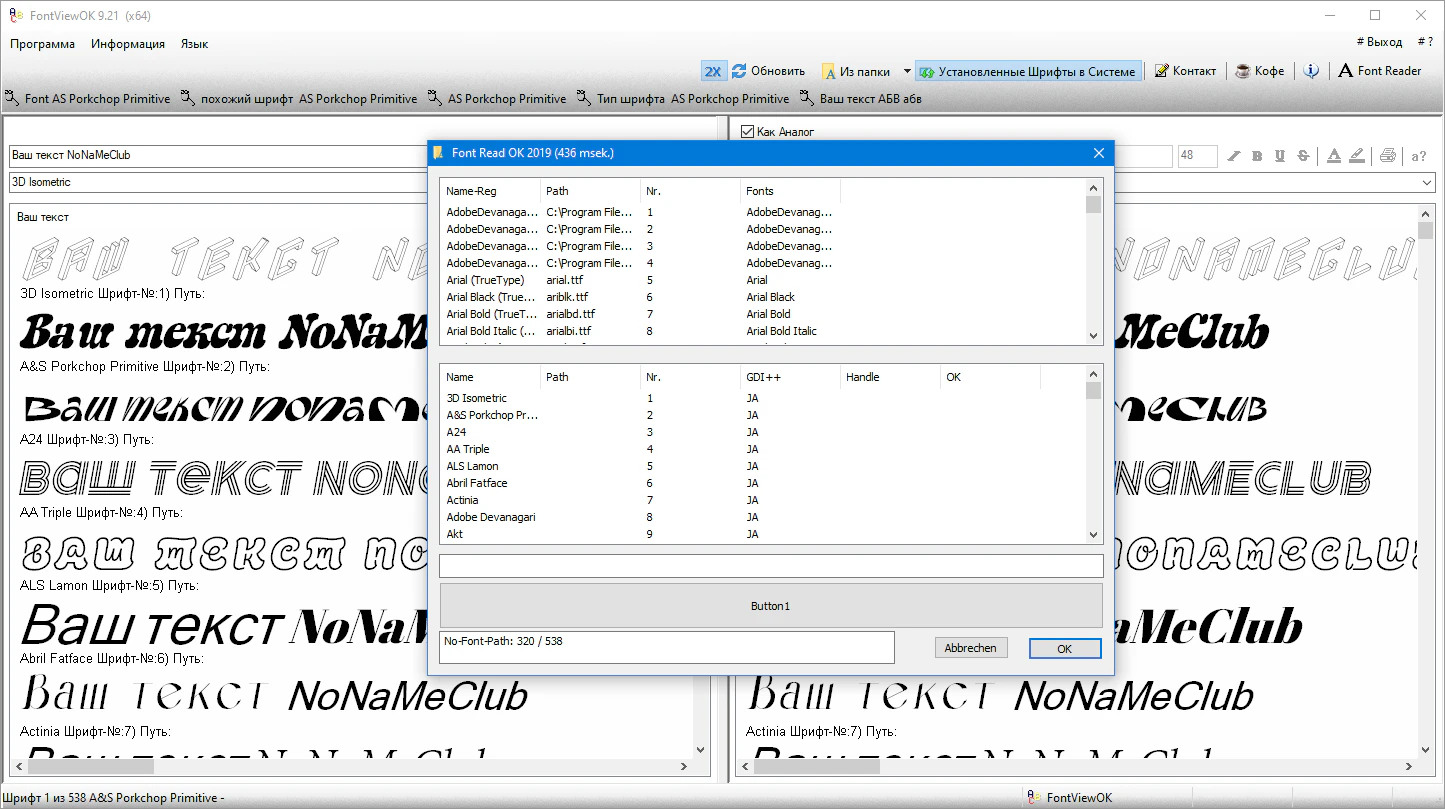This screenshot has height=809, width=1445.
Task: Select the 3D Isometric list row
Action: (477, 398)
